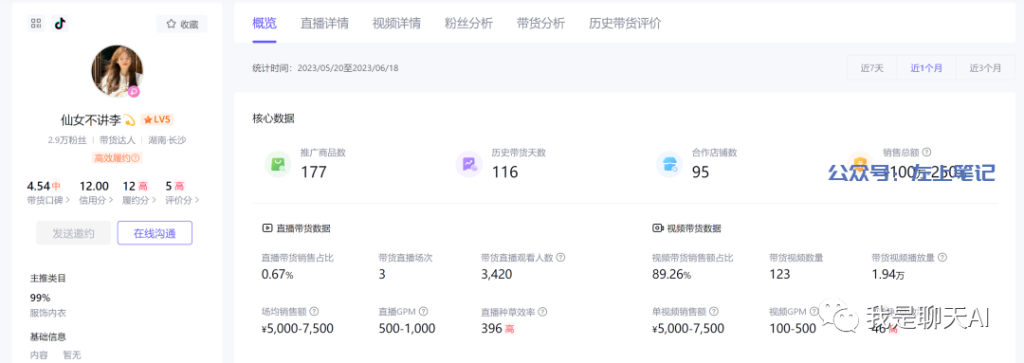Viewport: 1024px width, 363px height.
Task: Select the 近1个月 time range
Action: coord(927,68)
